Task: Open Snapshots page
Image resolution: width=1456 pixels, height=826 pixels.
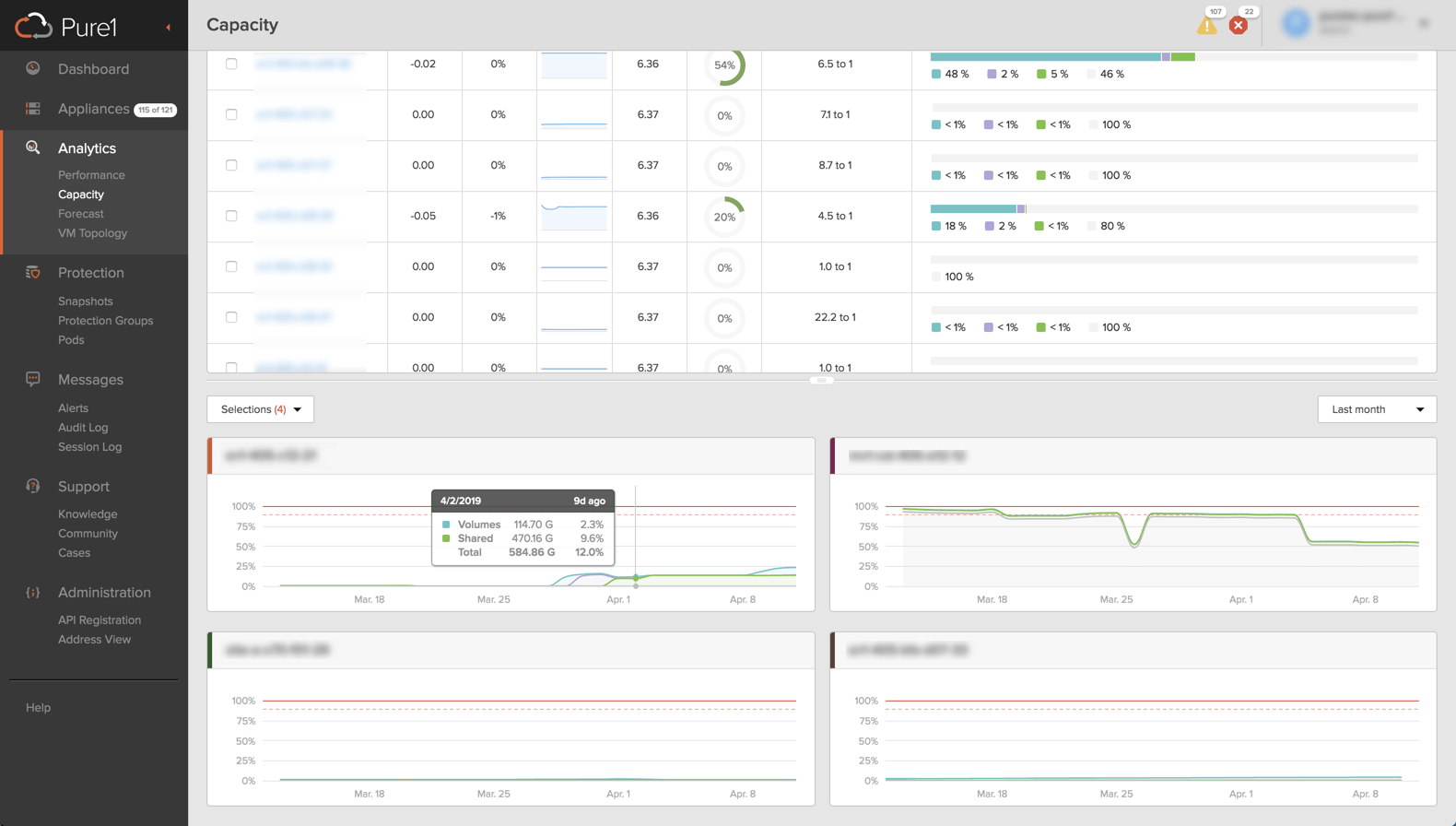Action: click(86, 301)
